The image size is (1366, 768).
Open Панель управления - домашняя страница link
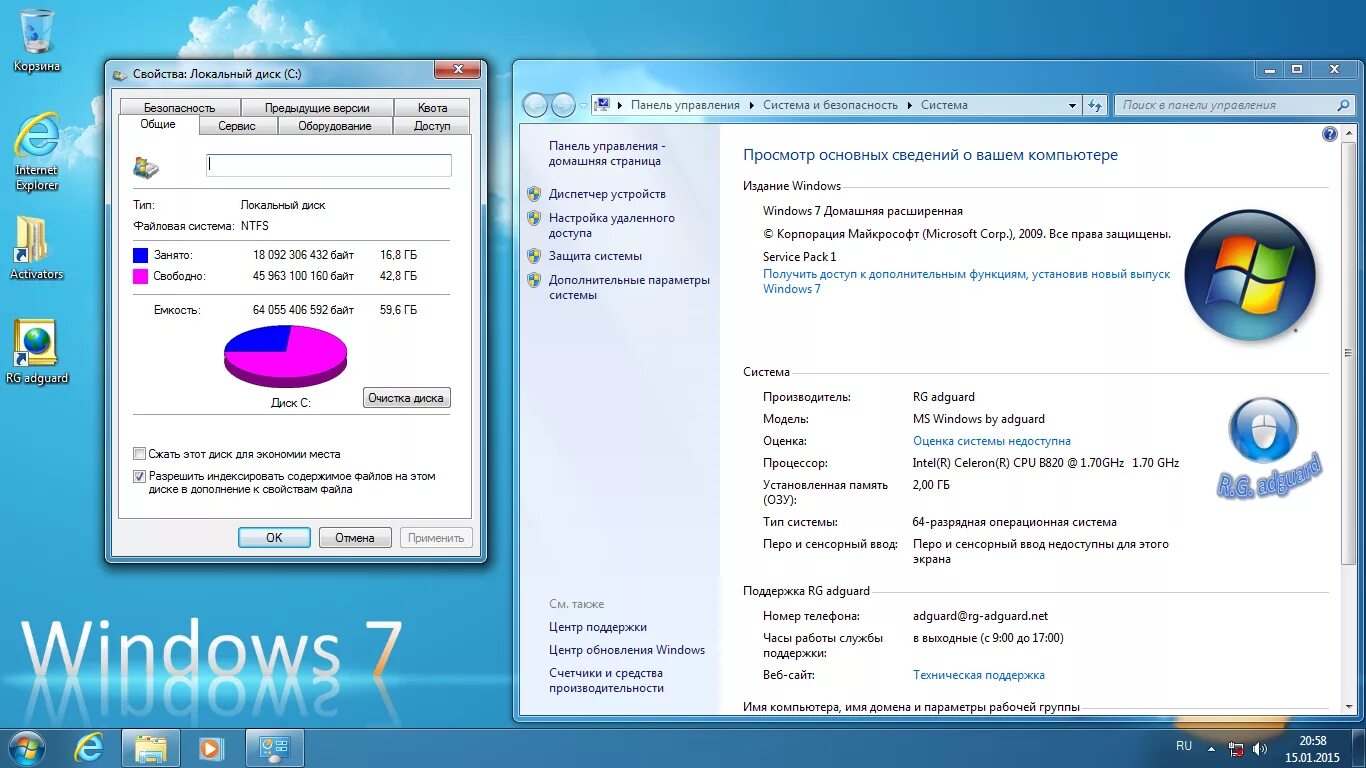[x=607, y=153]
